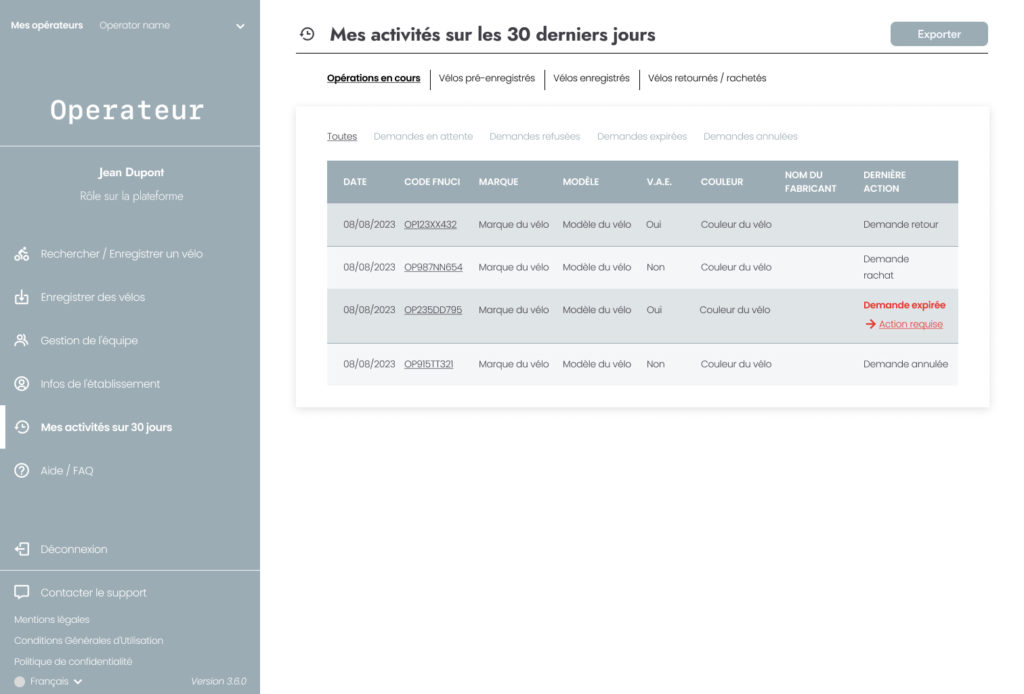Screen dimensions: 1024x694
Task: Open bike code OP235DD795
Action: [433, 310]
